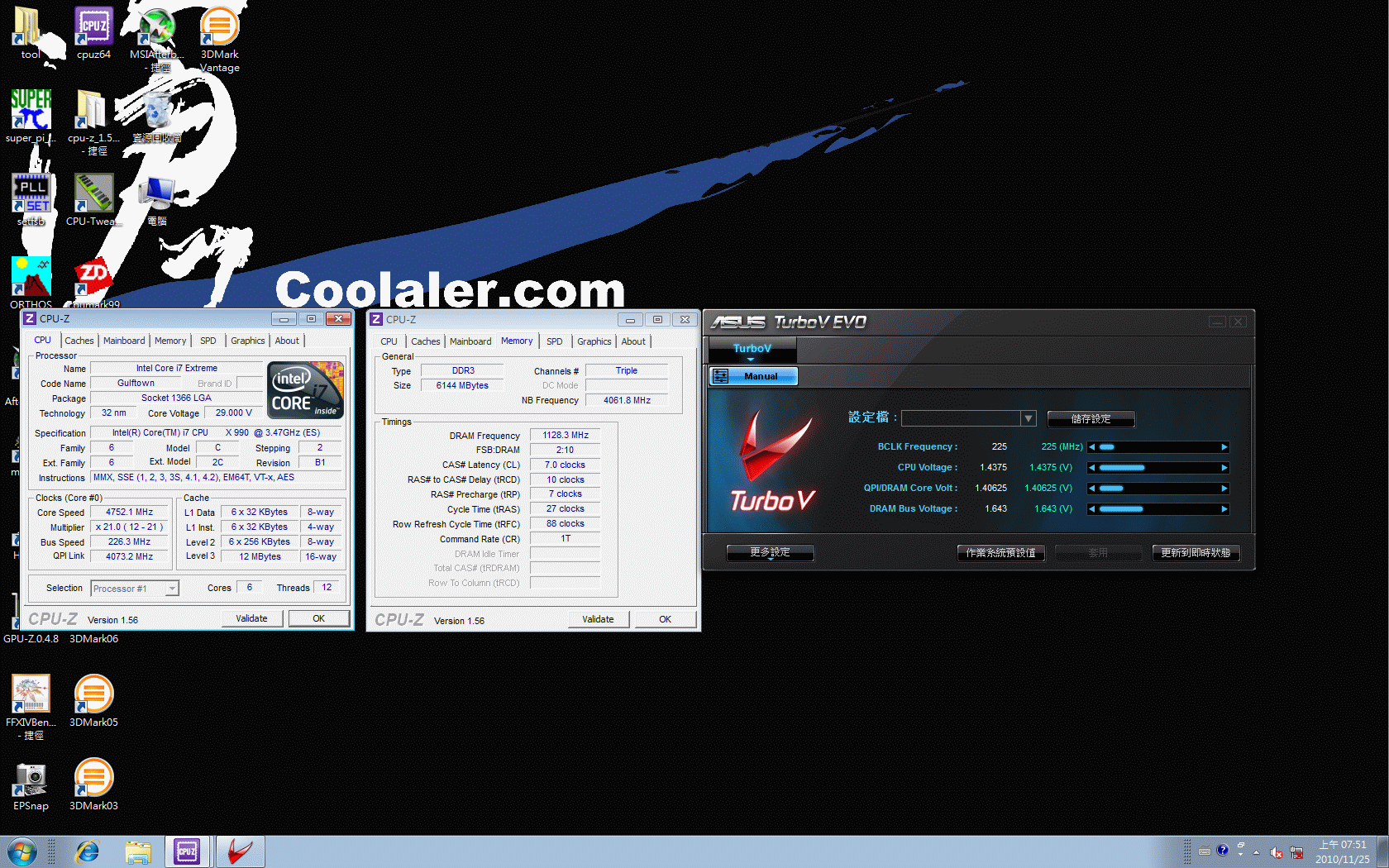Open the CPU-Tweaker desktop shortcut
1389x868 pixels.
[x=93, y=199]
